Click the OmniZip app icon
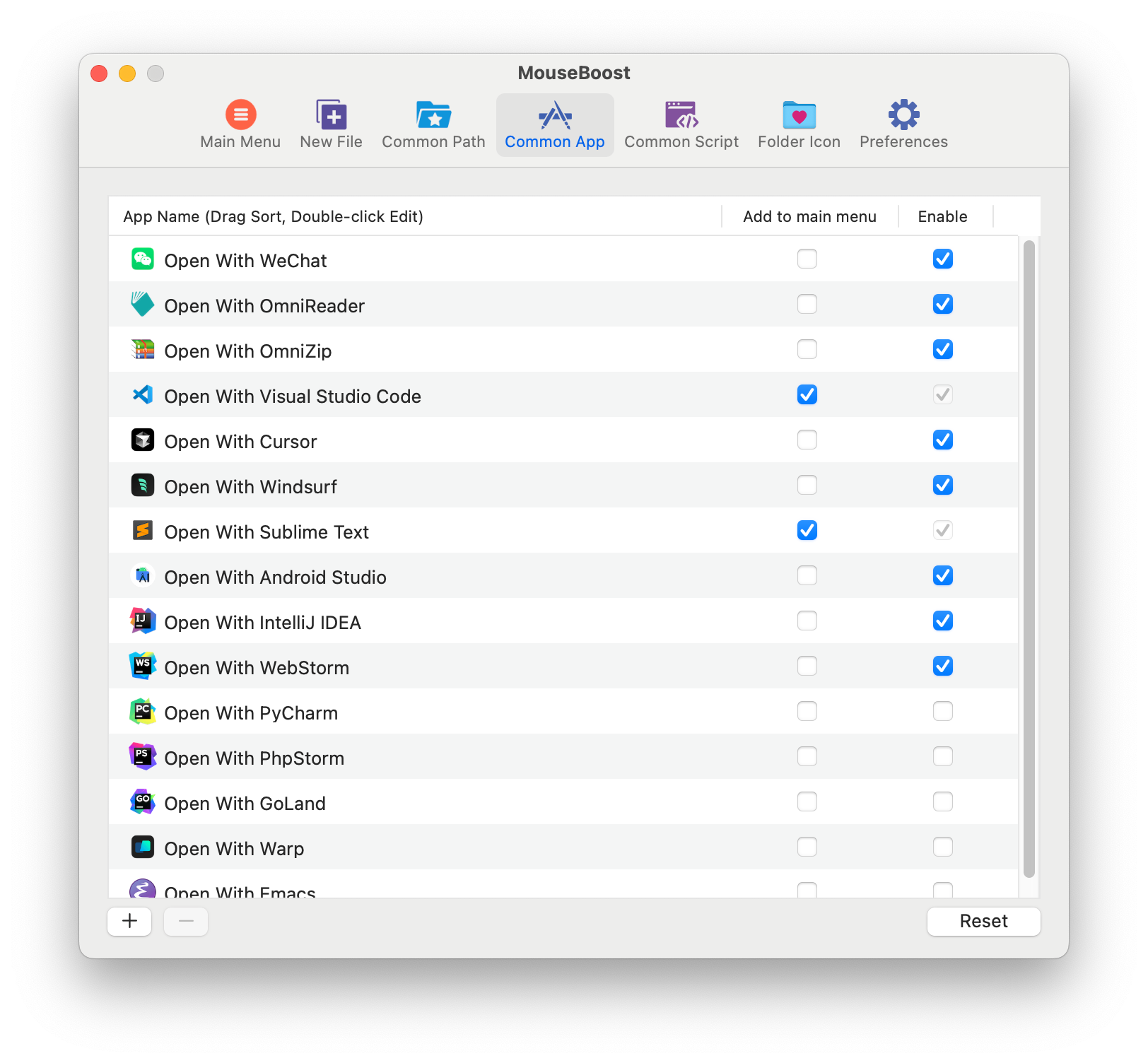The height and width of the screenshot is (1063, 1148). [x=143, y=350]
